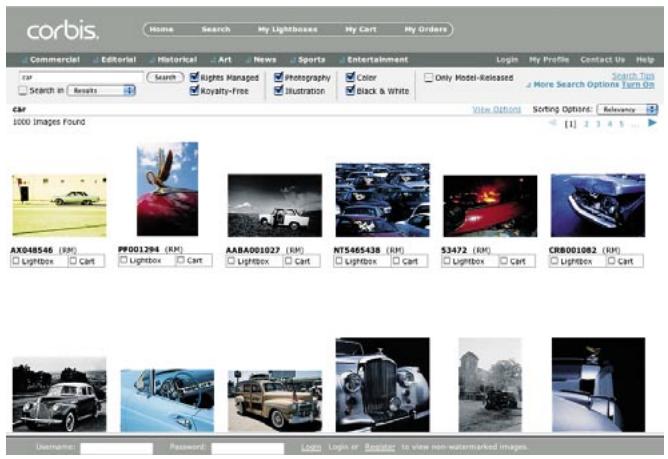The width and height of the screenshot is (668, 459).
Task: Open the View Options link
Action: (x=496, y=109)
